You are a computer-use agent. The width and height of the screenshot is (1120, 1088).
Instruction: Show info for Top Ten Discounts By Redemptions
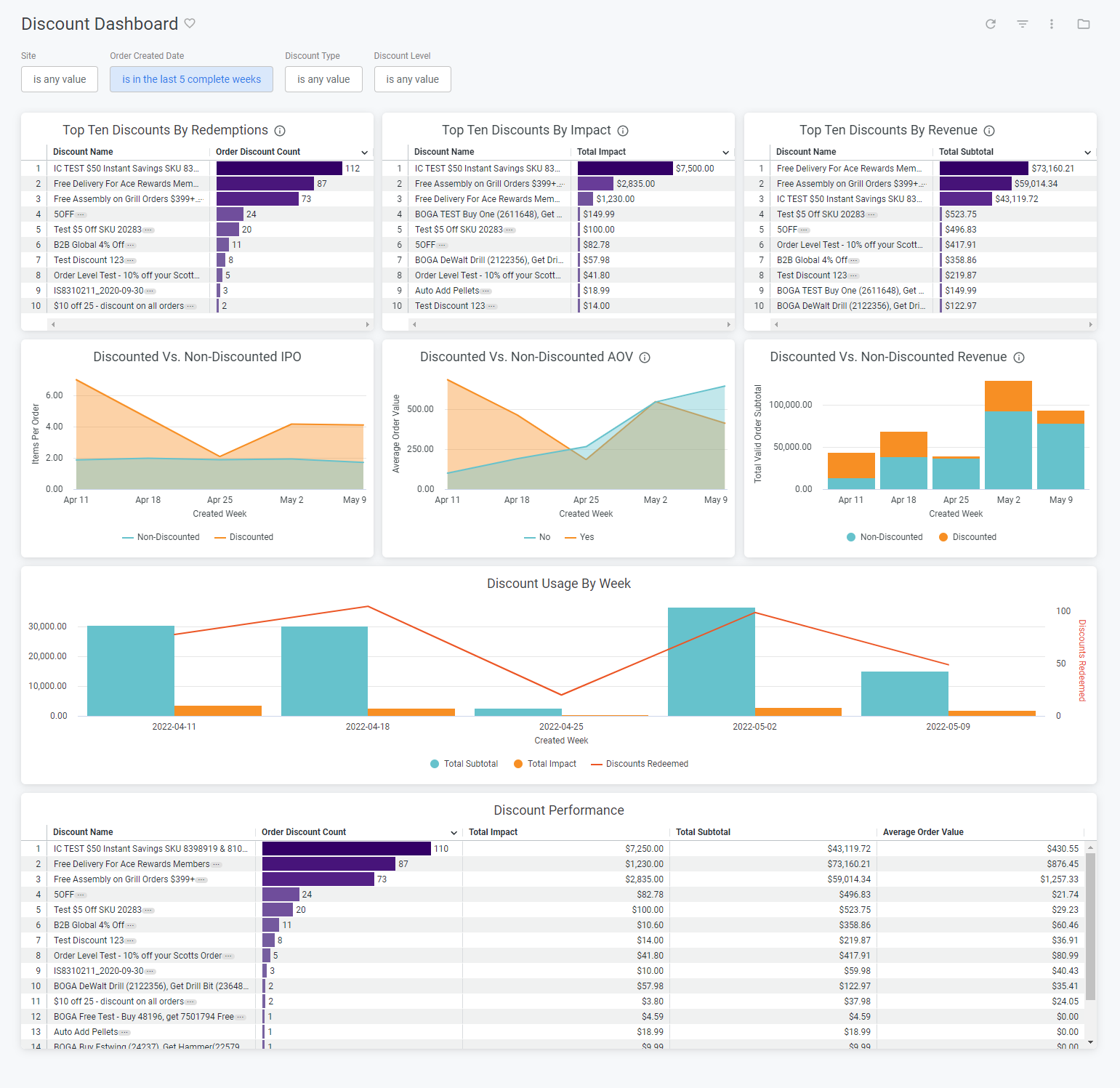point(280,131)
